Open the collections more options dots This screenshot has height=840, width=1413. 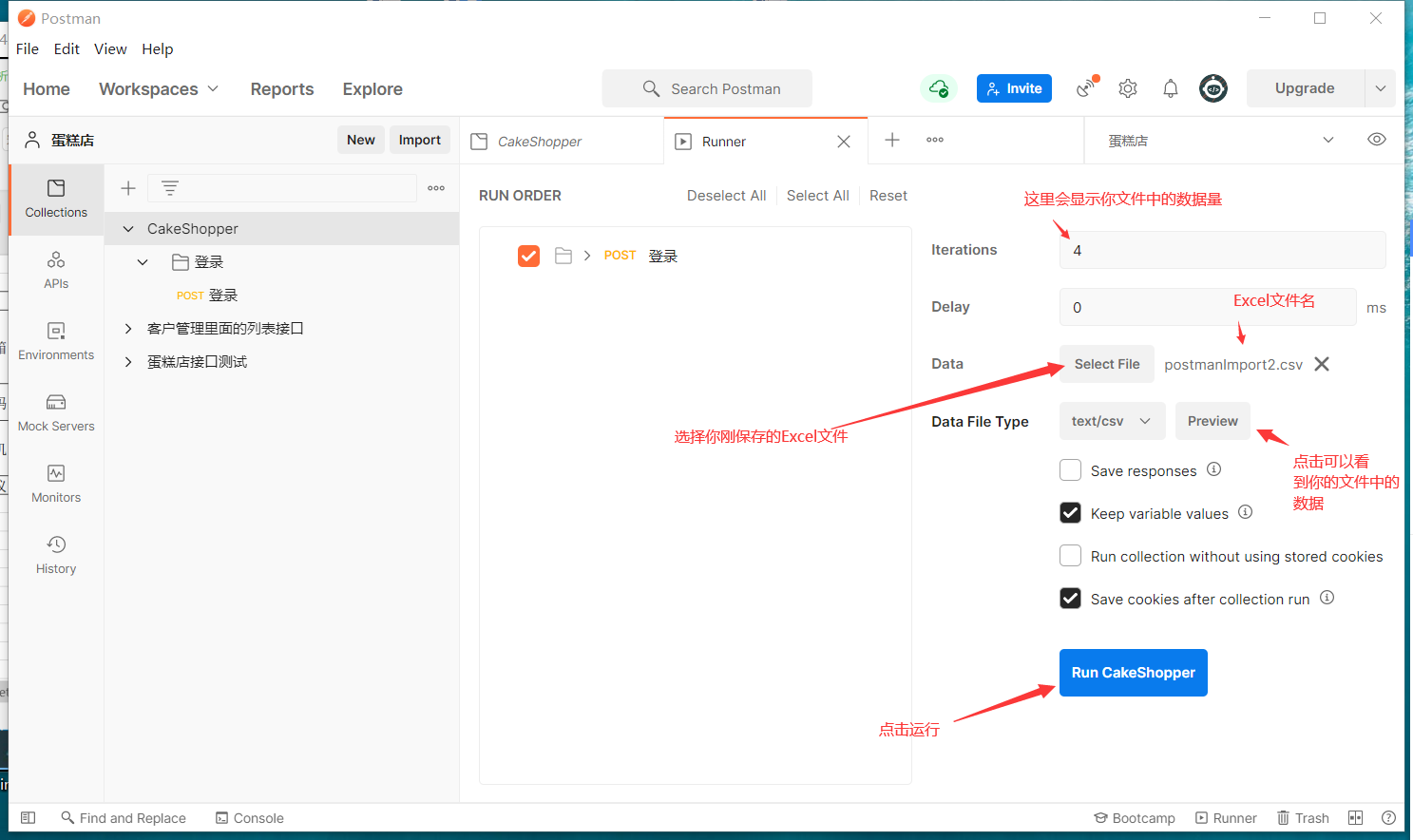pos(436,188)
